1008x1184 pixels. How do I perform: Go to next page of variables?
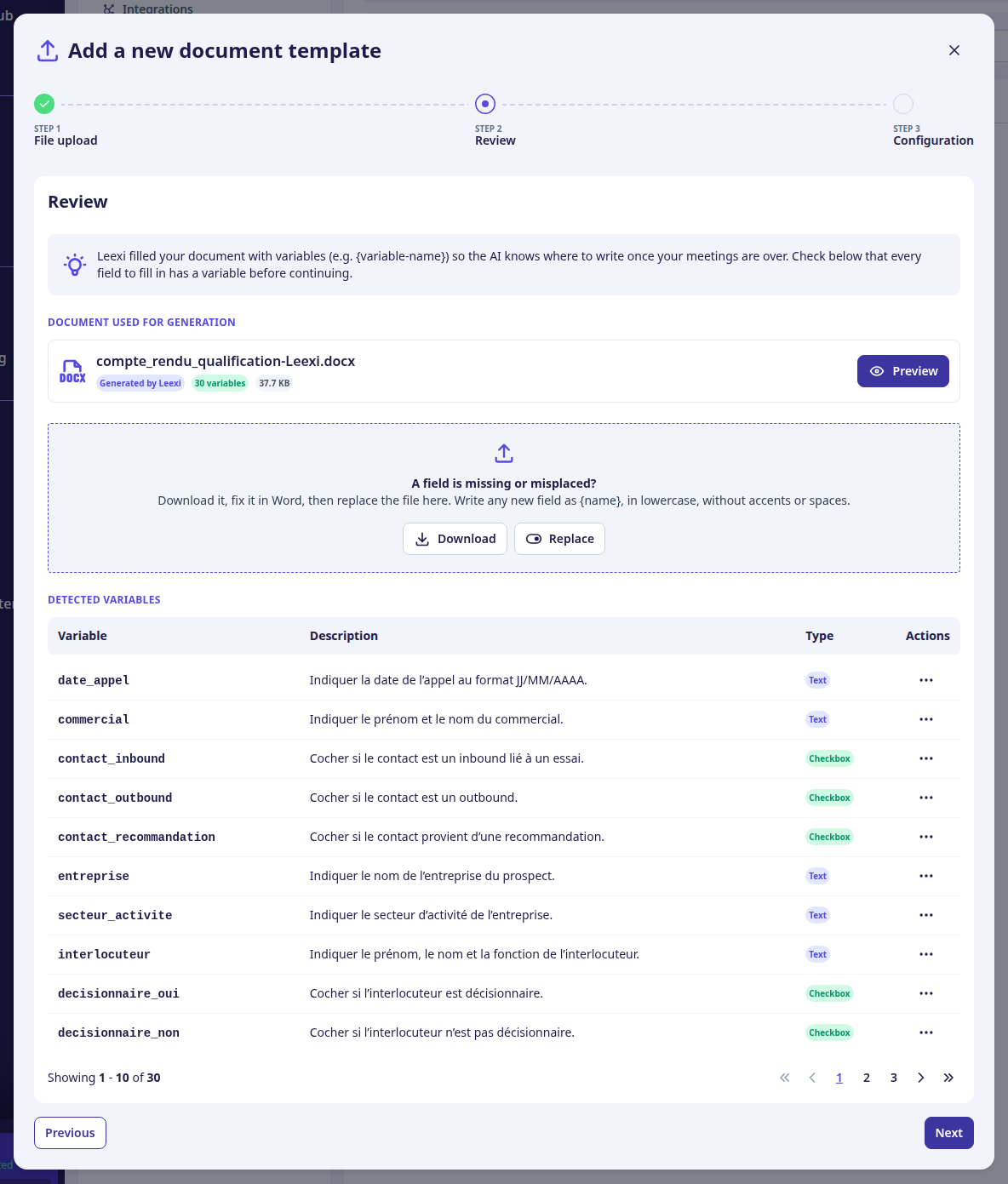(x=921, y=1078)
